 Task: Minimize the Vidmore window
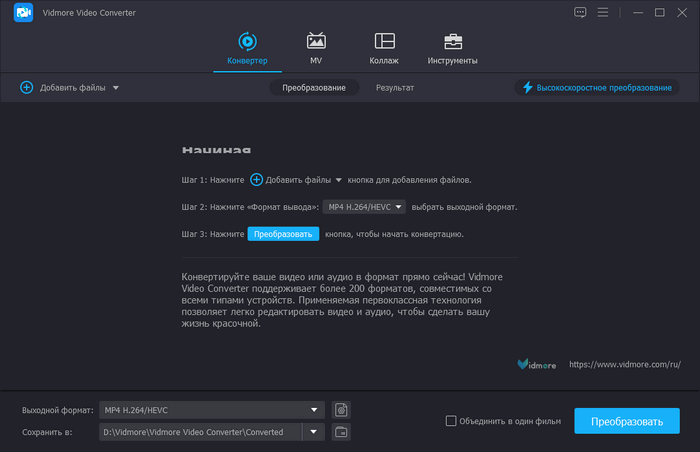pyautogui.click(x=638, y=13)
